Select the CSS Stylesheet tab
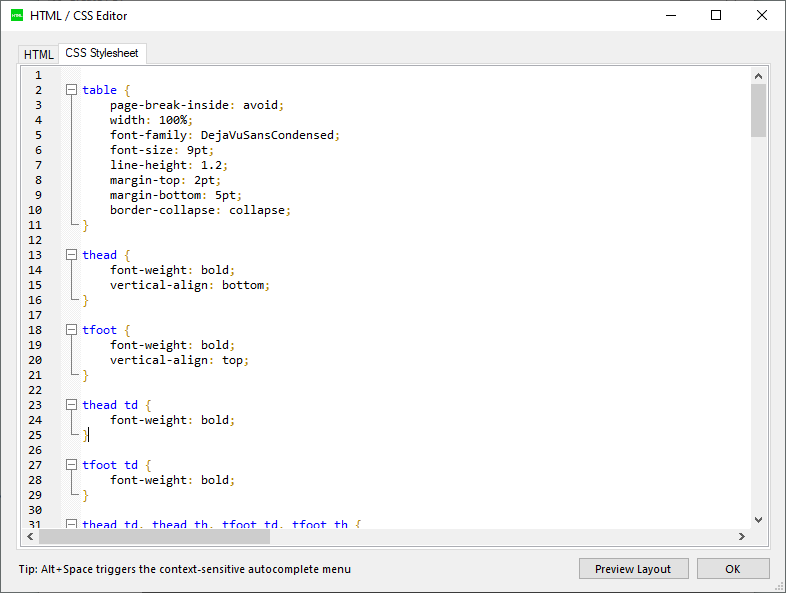 click(x=102, y=53)
